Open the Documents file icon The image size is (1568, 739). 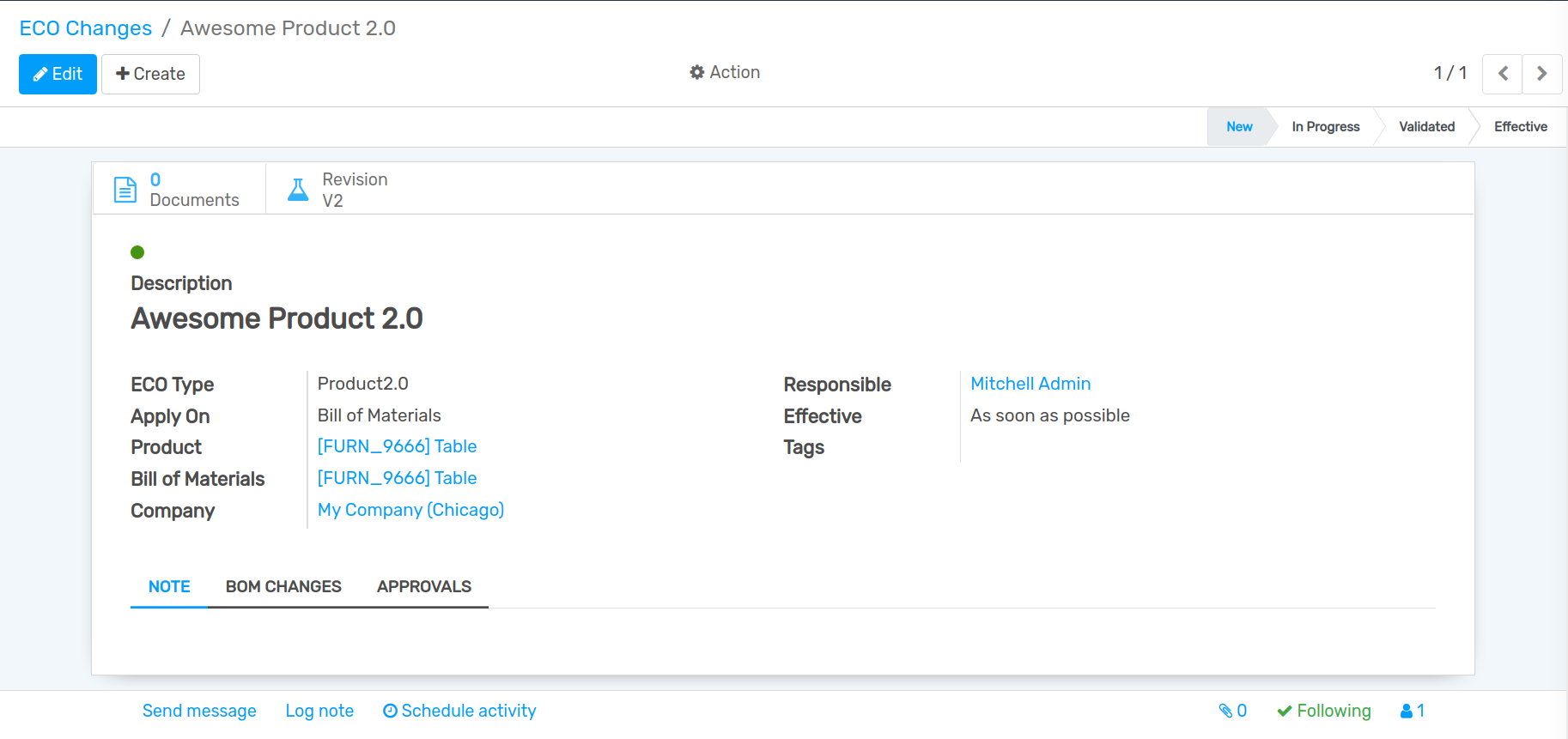click(125, 190)
